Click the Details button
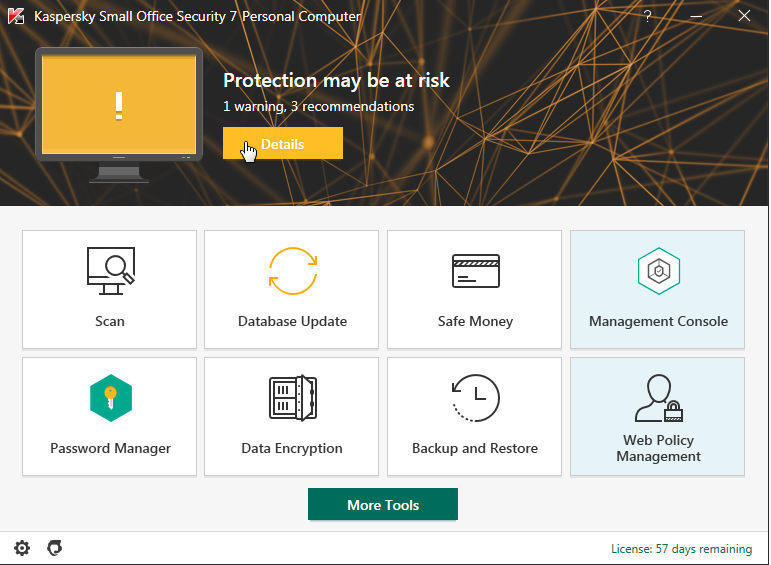771x565 pixels. point(283,143)
